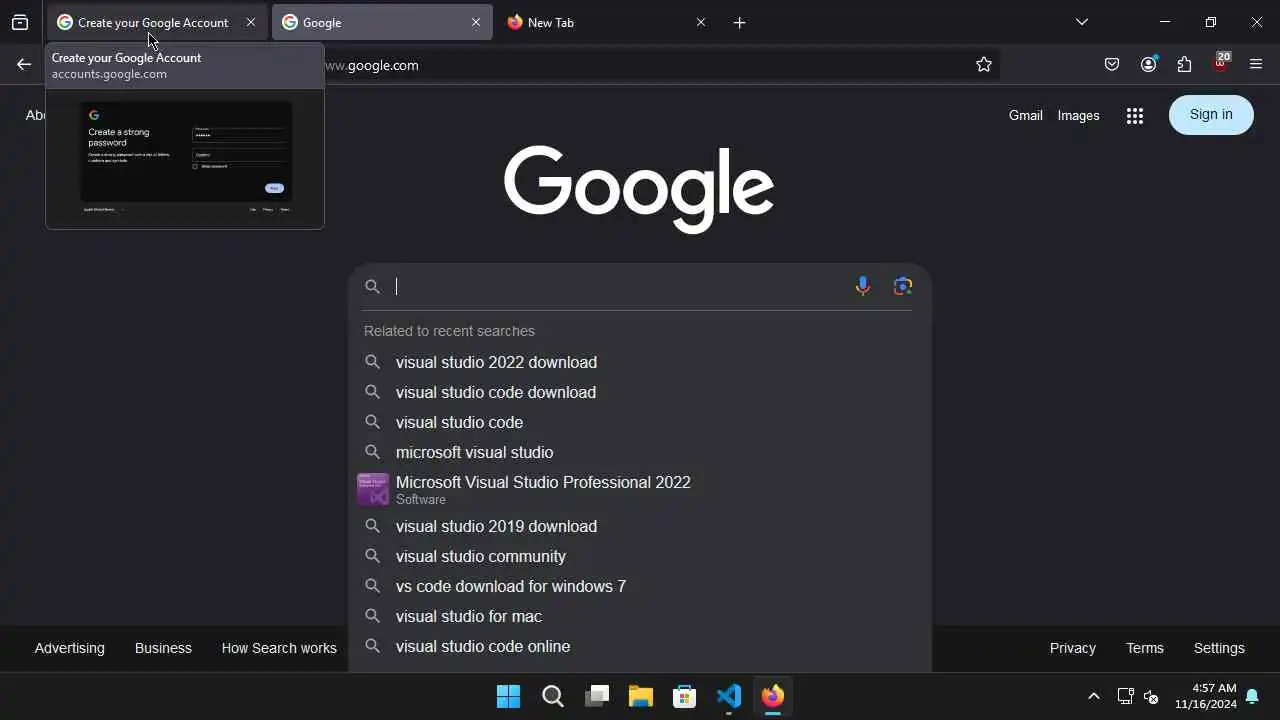
Task: Close the Google tab
Action: pyautogui.click(x=476, y=22)
